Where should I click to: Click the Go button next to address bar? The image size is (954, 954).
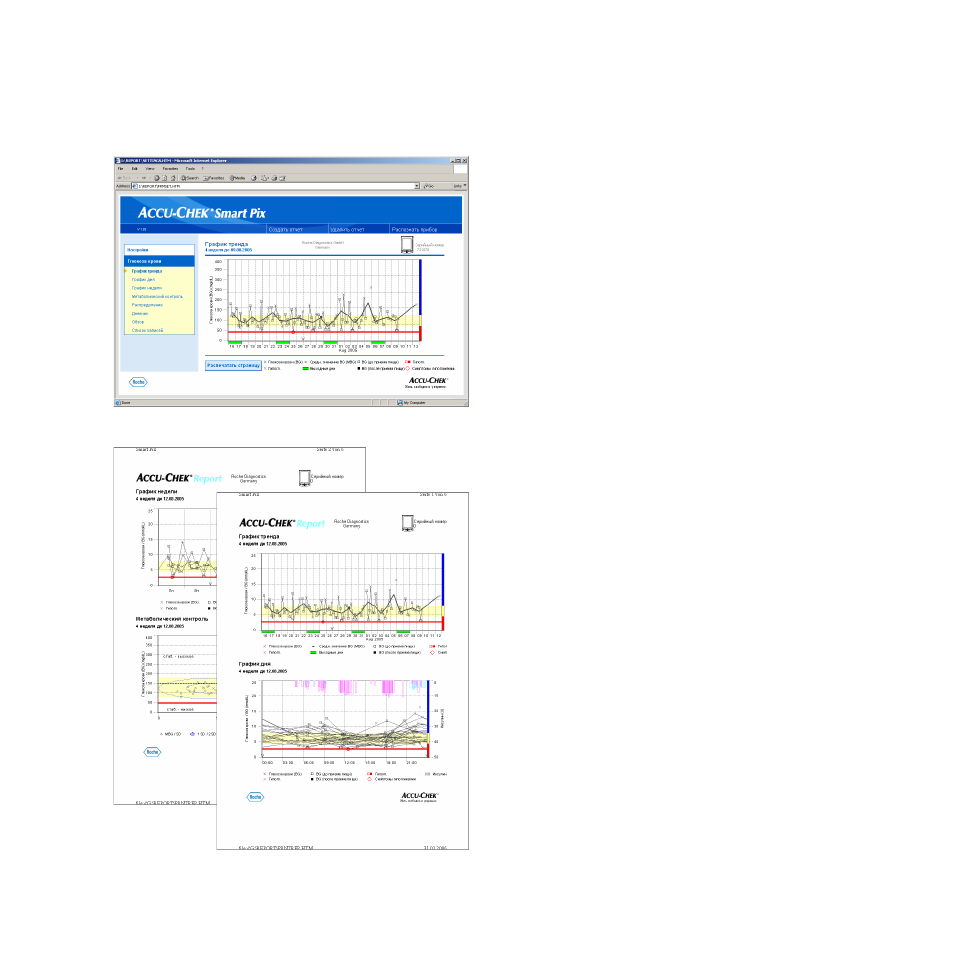click(429, 186)
